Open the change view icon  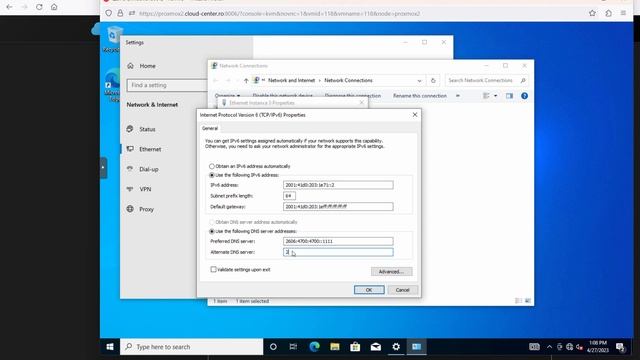point(486,96)
